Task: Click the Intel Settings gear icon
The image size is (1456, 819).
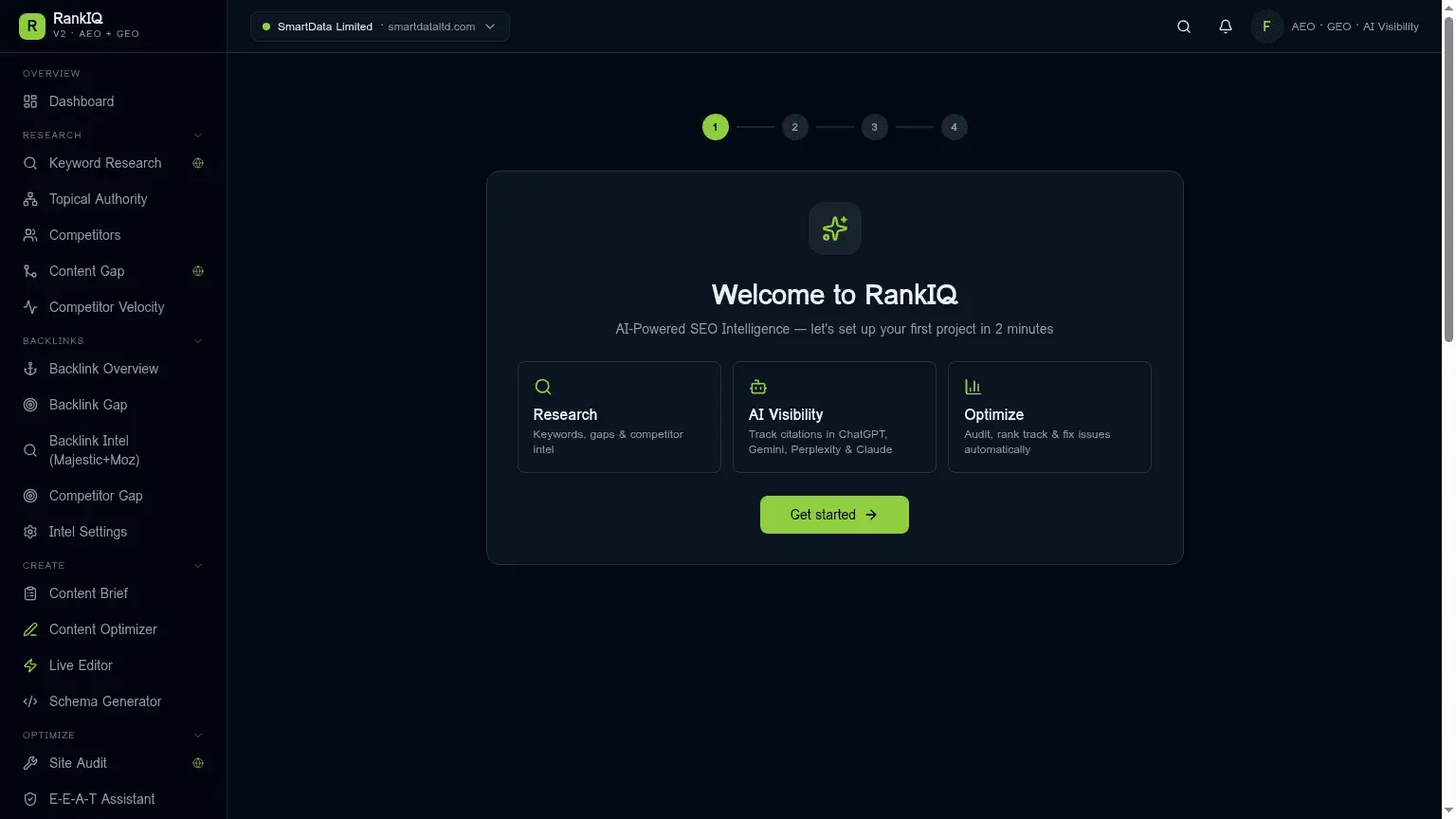Action: 30,532
